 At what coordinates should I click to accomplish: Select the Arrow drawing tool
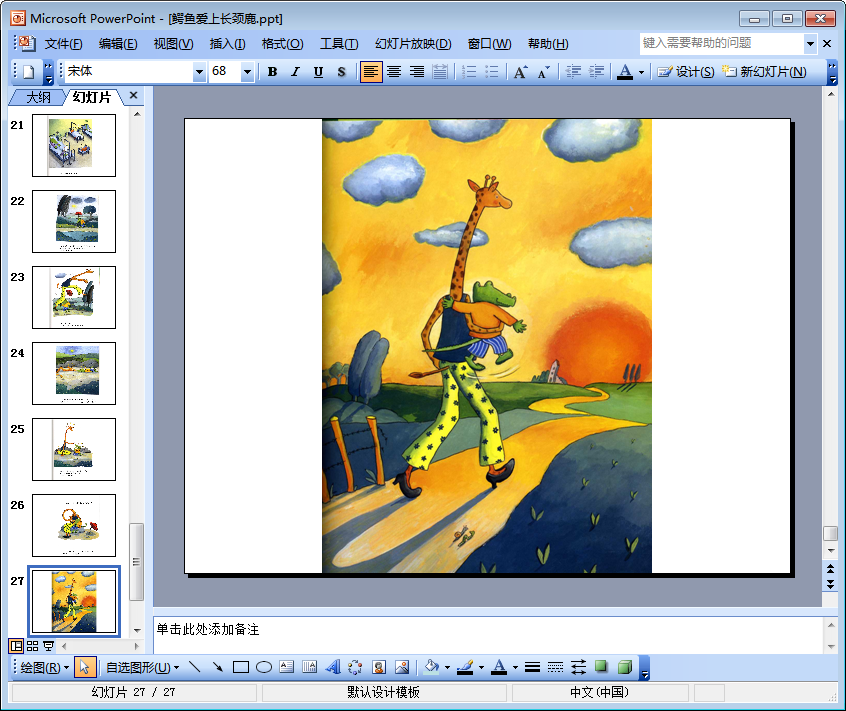pyautogui.click(x=217, y=667)
